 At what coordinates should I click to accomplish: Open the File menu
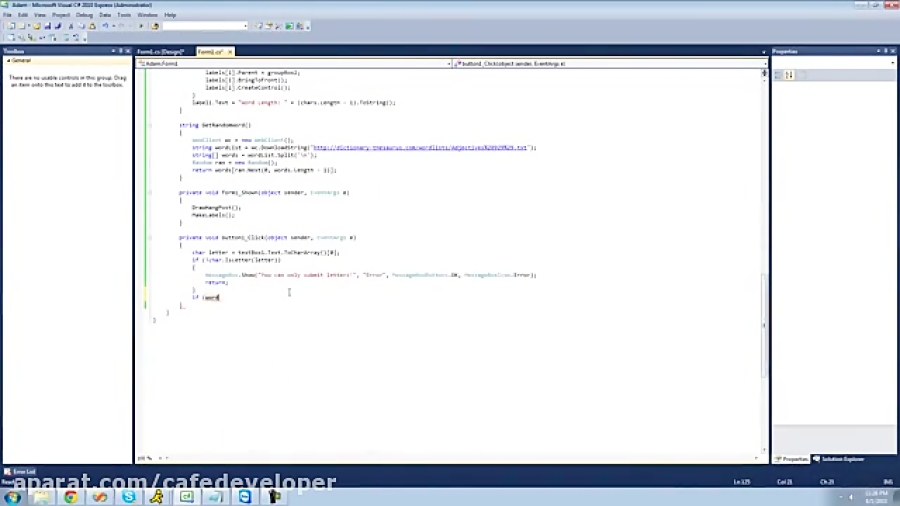(7, 15)
